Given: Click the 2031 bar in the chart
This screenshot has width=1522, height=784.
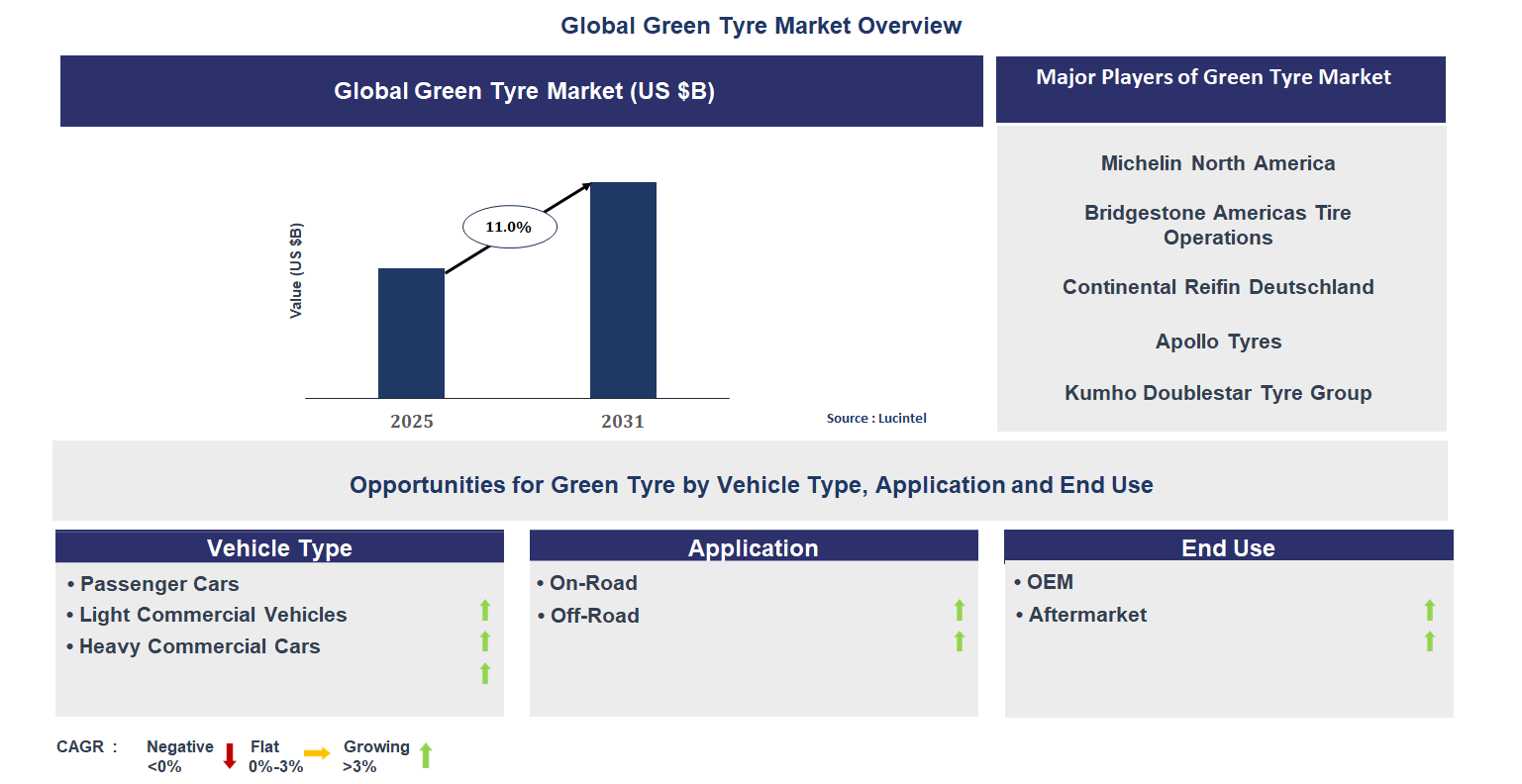Looking at the screenshot, I should 623,289.
